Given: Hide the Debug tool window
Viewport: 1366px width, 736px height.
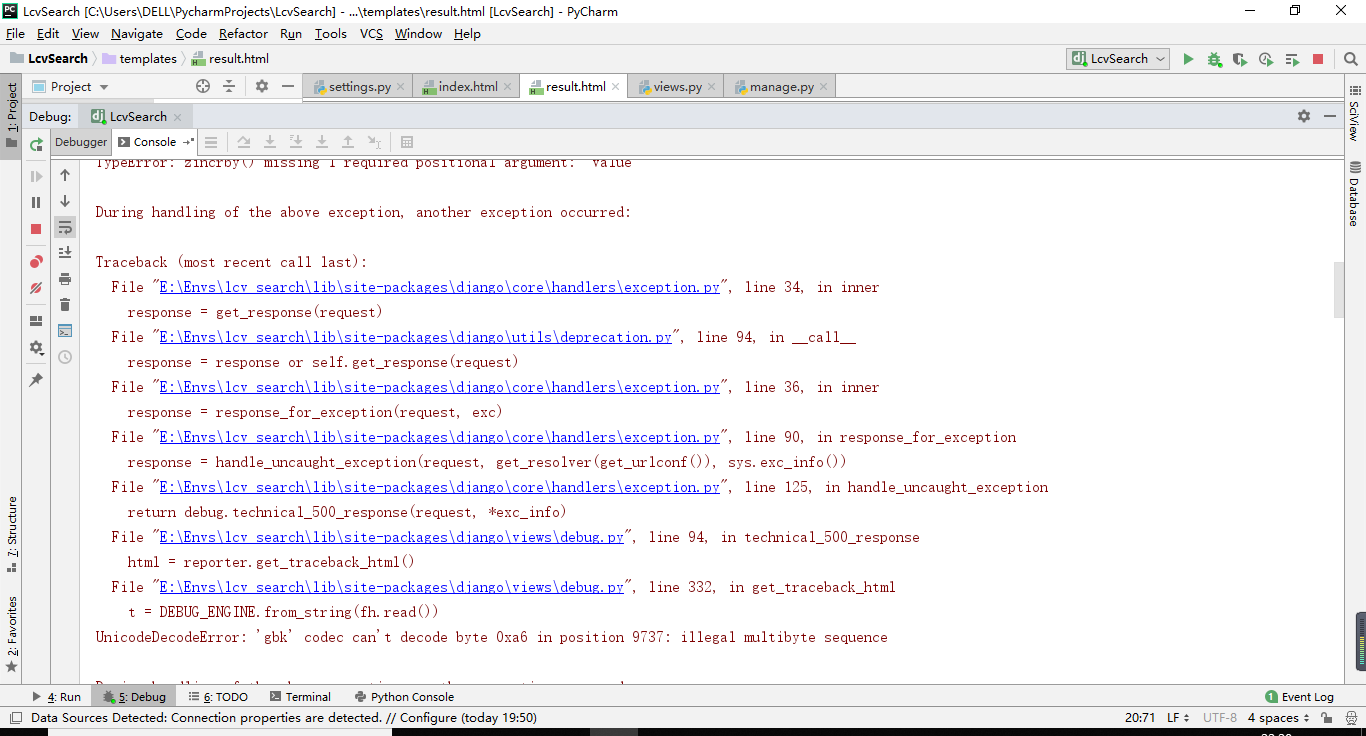Looking at the screenshot, I should (x=1329, y=116).
